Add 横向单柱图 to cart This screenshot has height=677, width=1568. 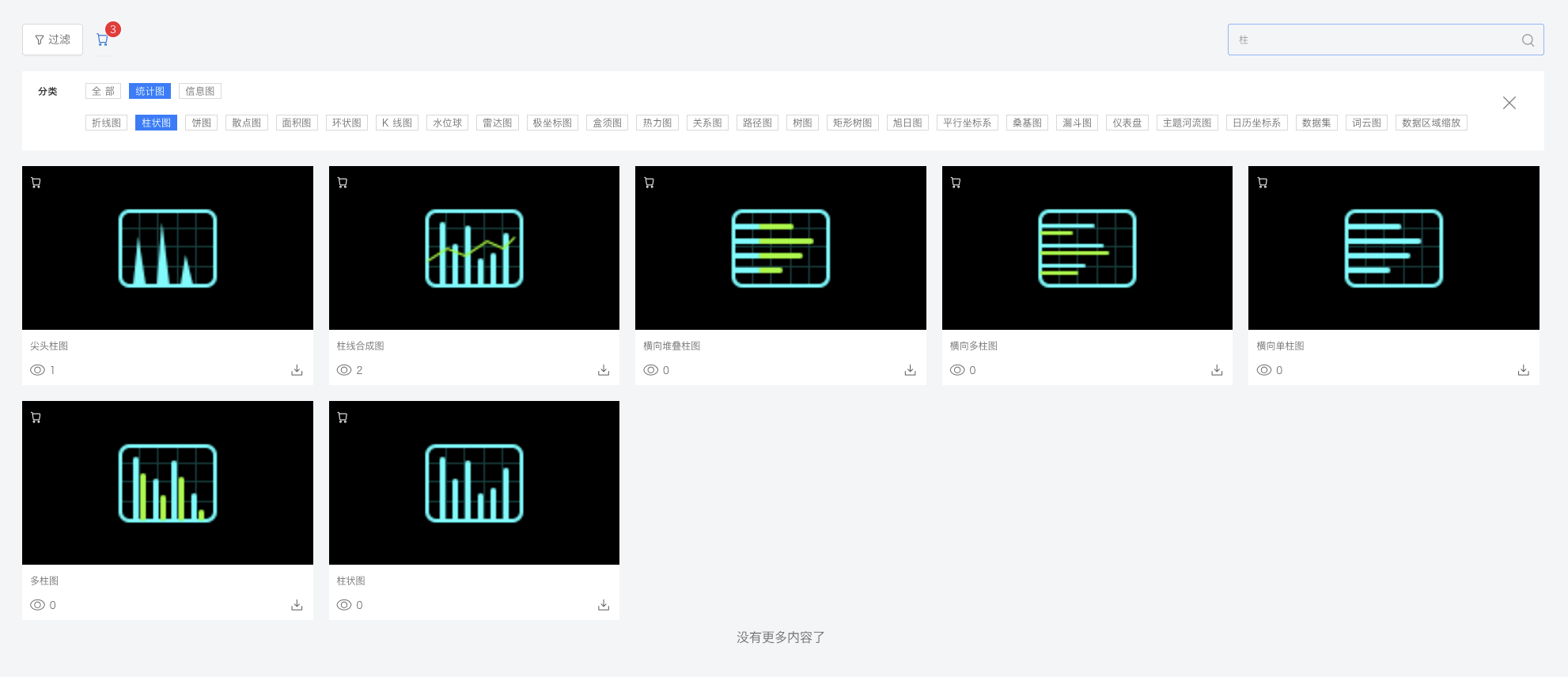pyautogui.click(x=1262, y=183)
